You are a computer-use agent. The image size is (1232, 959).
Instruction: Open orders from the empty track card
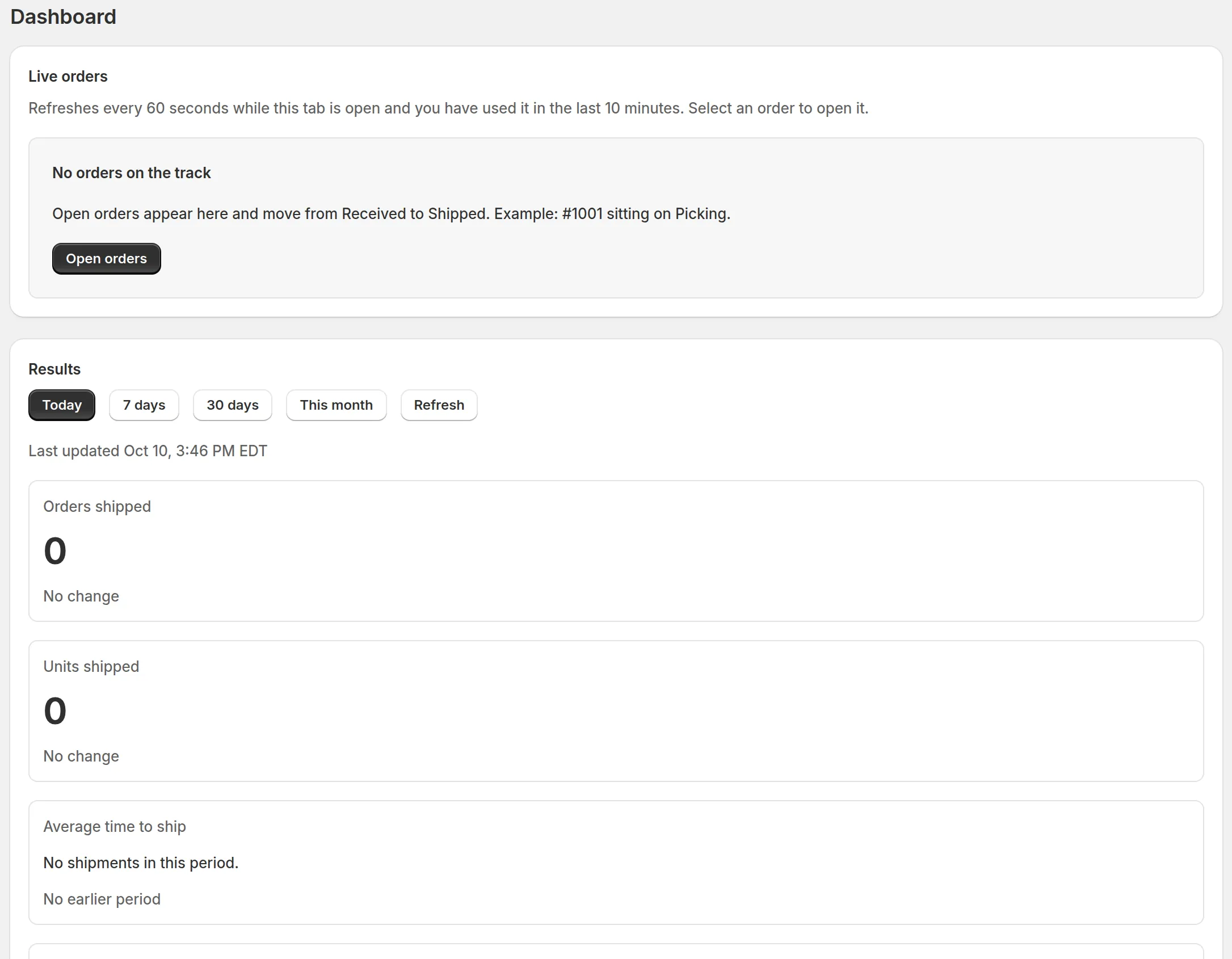[107, 259]
